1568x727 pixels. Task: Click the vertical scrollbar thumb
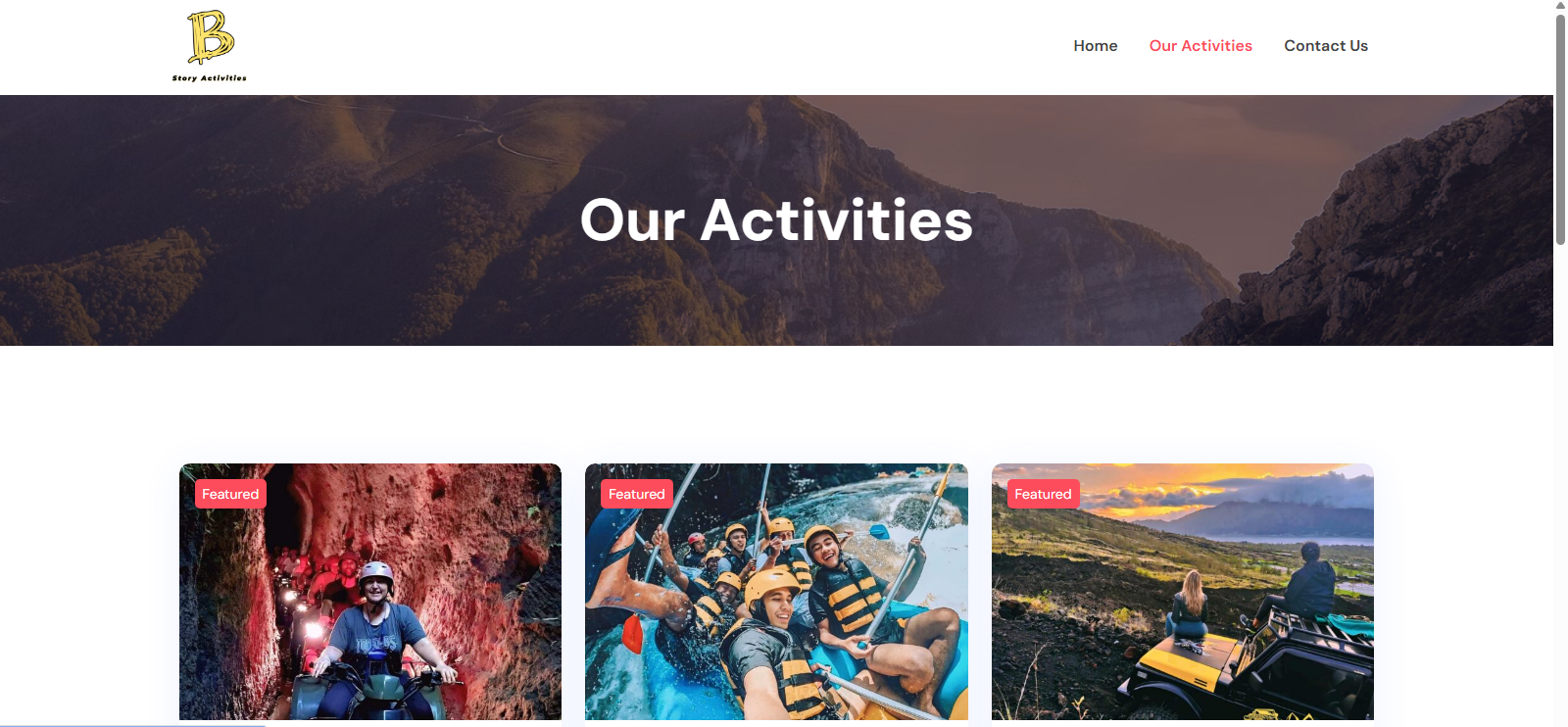pos(1560,129)
